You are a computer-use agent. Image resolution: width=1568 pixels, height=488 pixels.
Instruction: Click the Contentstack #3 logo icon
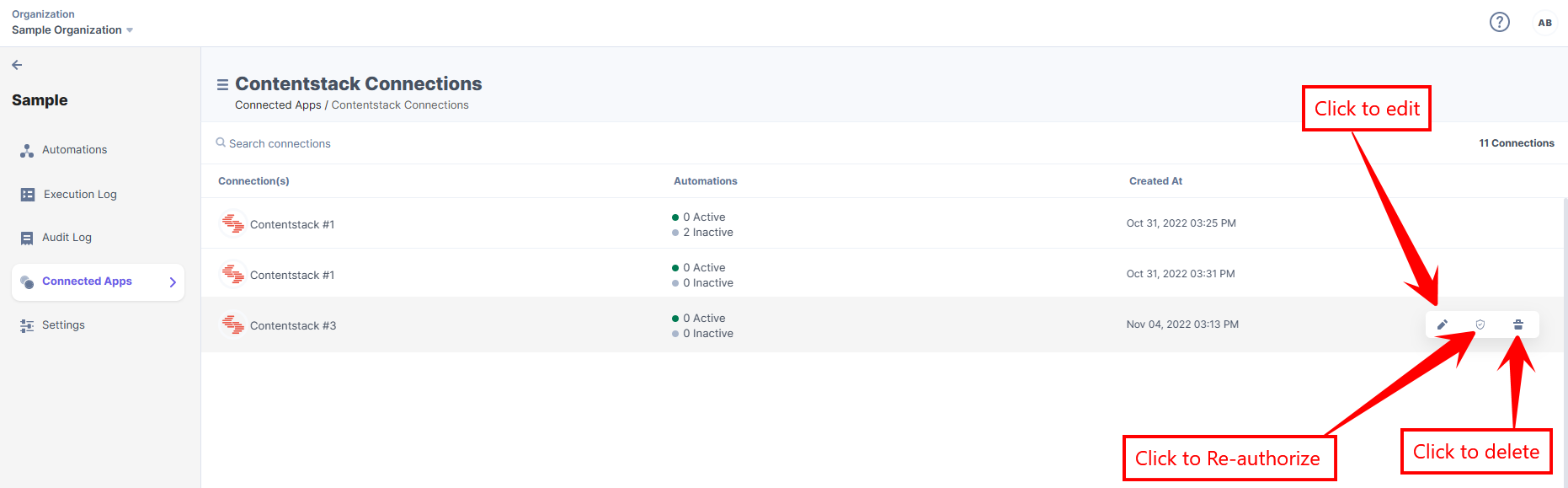pyautogui.click(x=232, y=324)
